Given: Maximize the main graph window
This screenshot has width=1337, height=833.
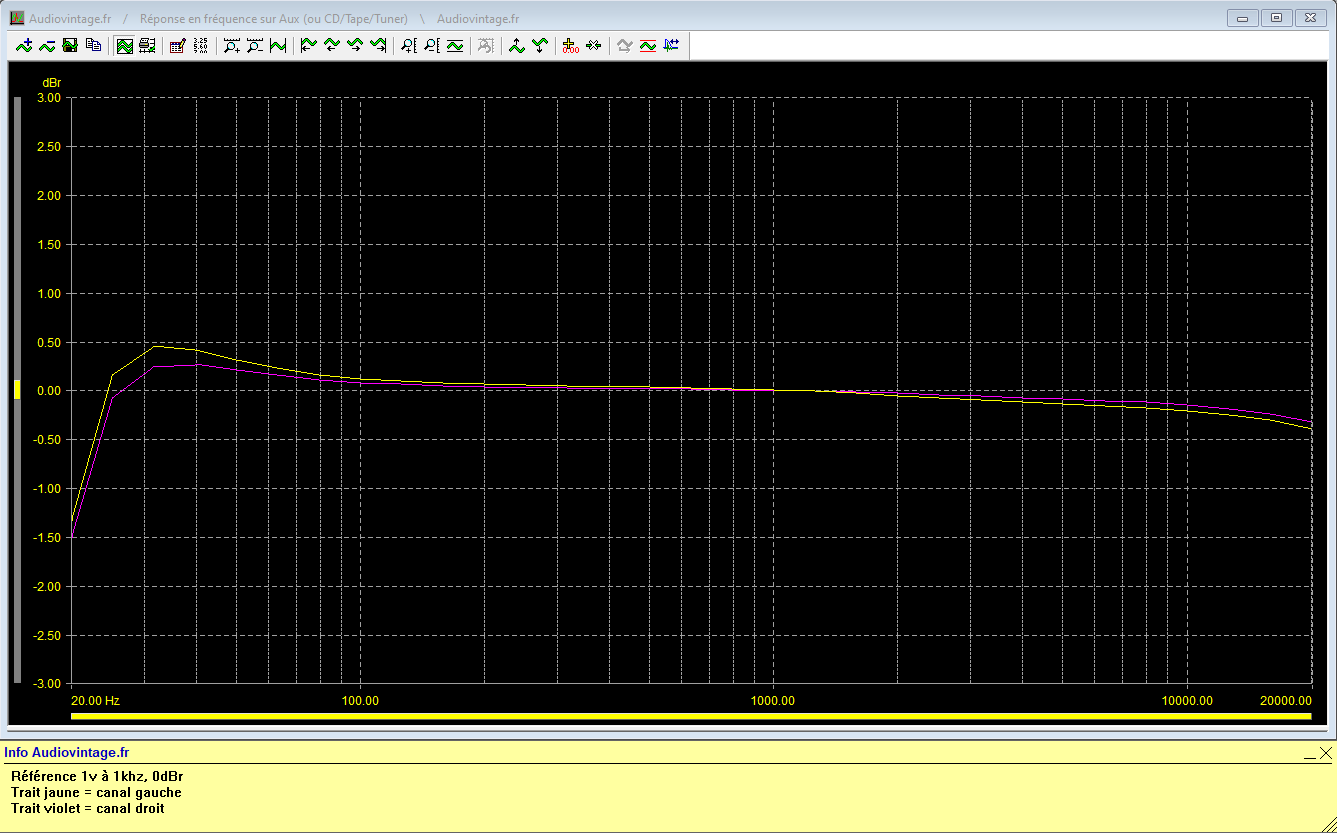Looking at the screenshot, I should (x=1276, y=17).
